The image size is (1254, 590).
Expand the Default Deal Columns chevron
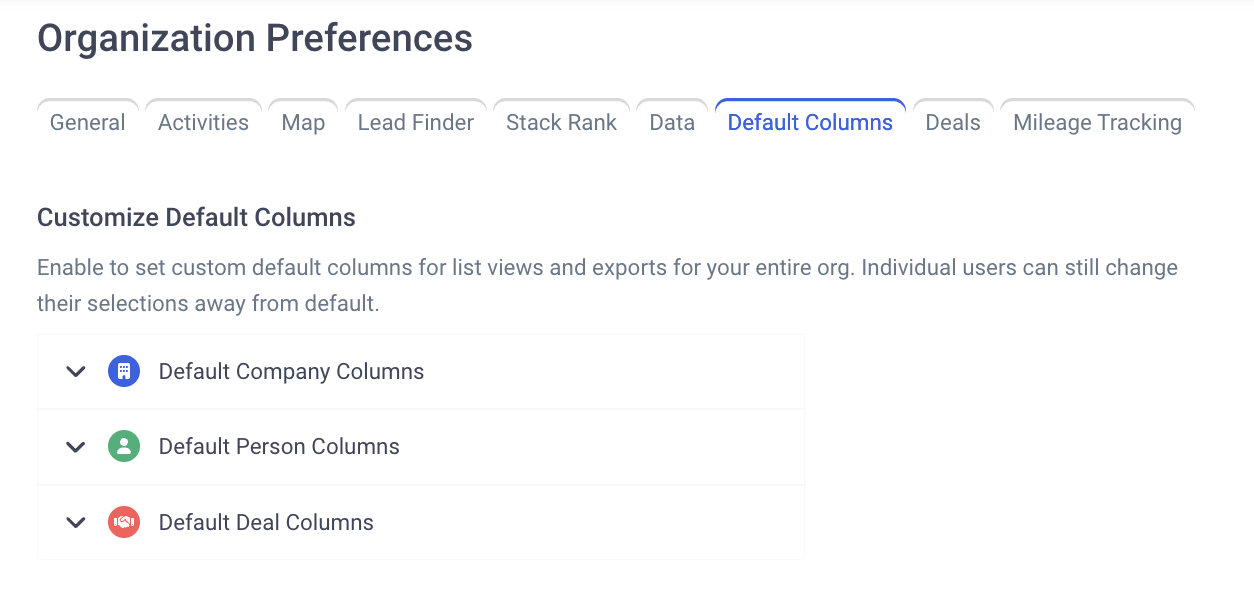tap(76, 522)
